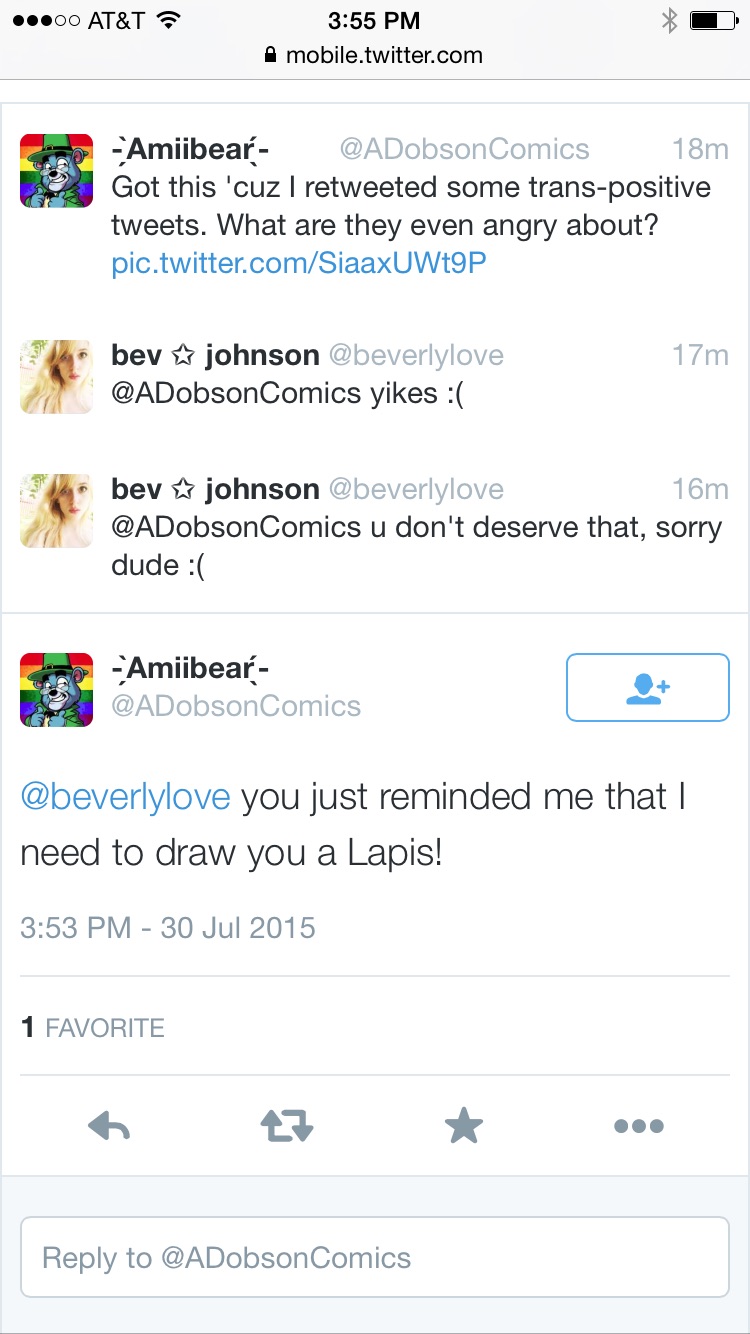
Task: Open bev johnson's avatar on the yikes reply
Action: click(x=57, y=376)
